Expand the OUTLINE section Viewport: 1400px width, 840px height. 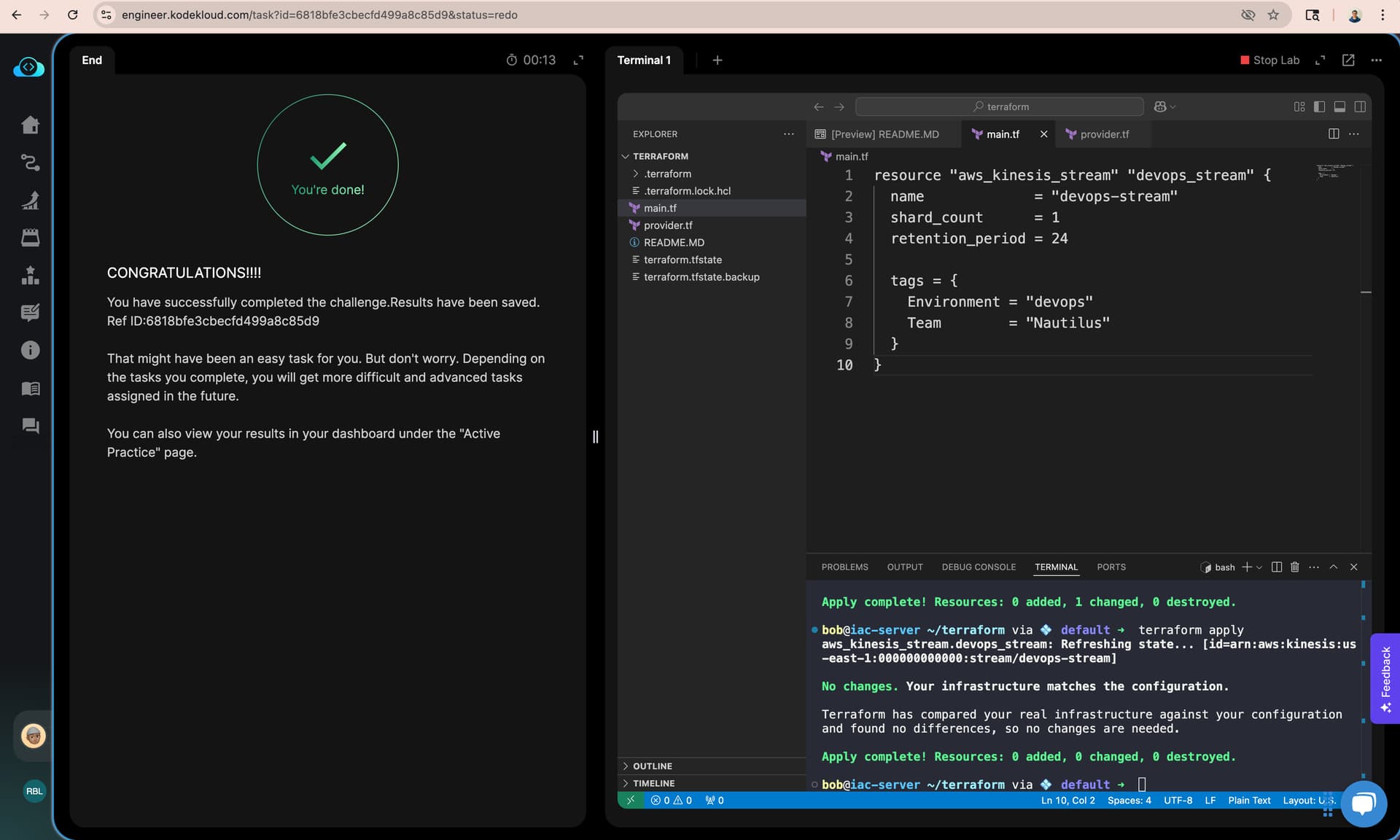652,766
